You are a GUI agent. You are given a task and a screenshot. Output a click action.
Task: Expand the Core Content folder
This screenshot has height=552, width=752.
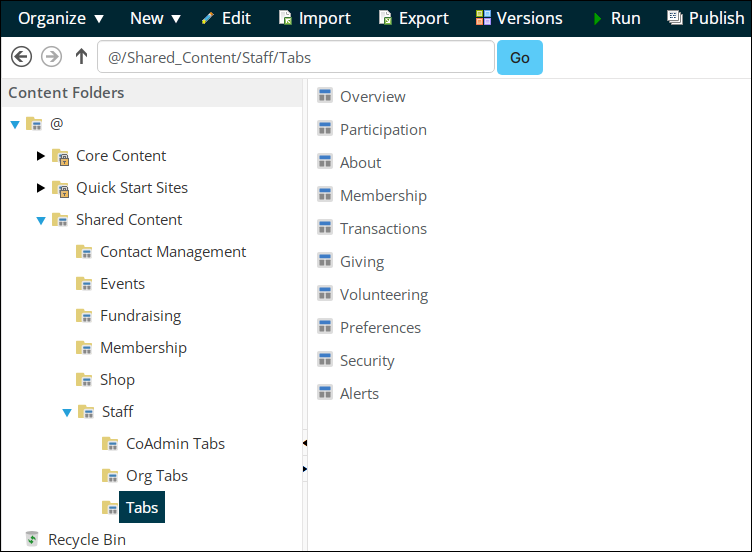coord(41,156)
